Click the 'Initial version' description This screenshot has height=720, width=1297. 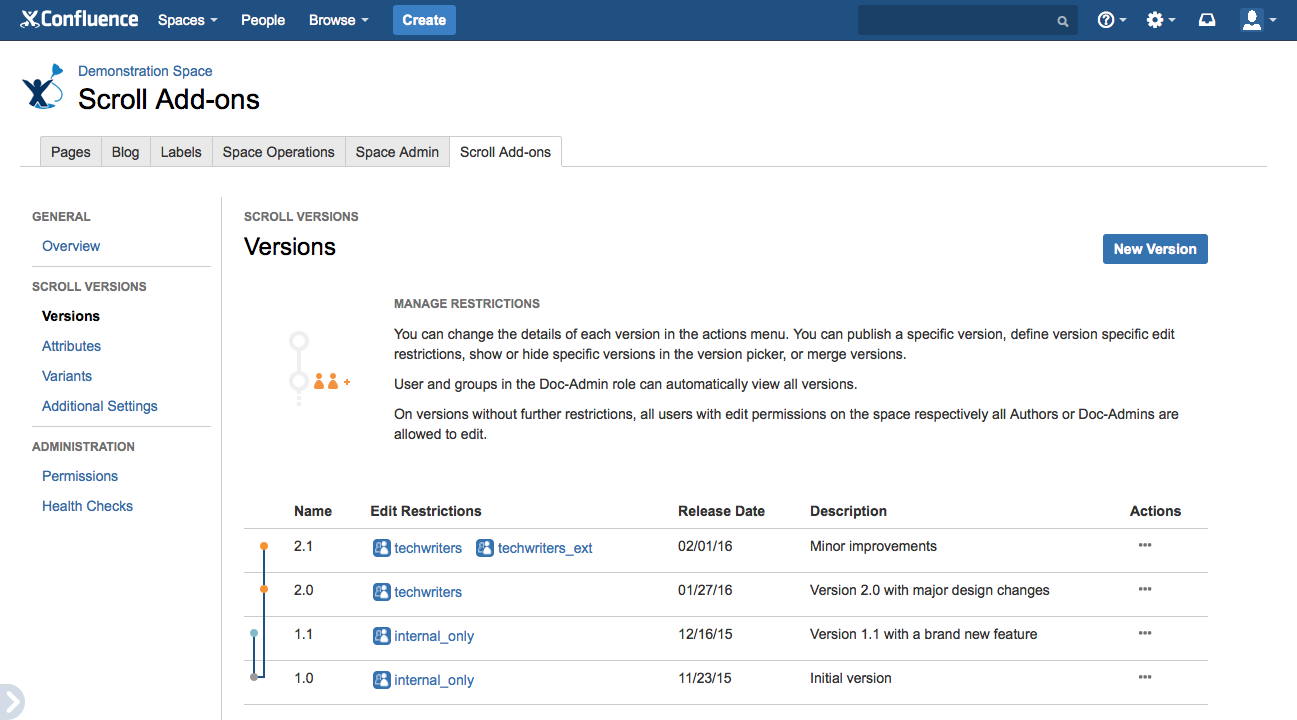point(850,678)
